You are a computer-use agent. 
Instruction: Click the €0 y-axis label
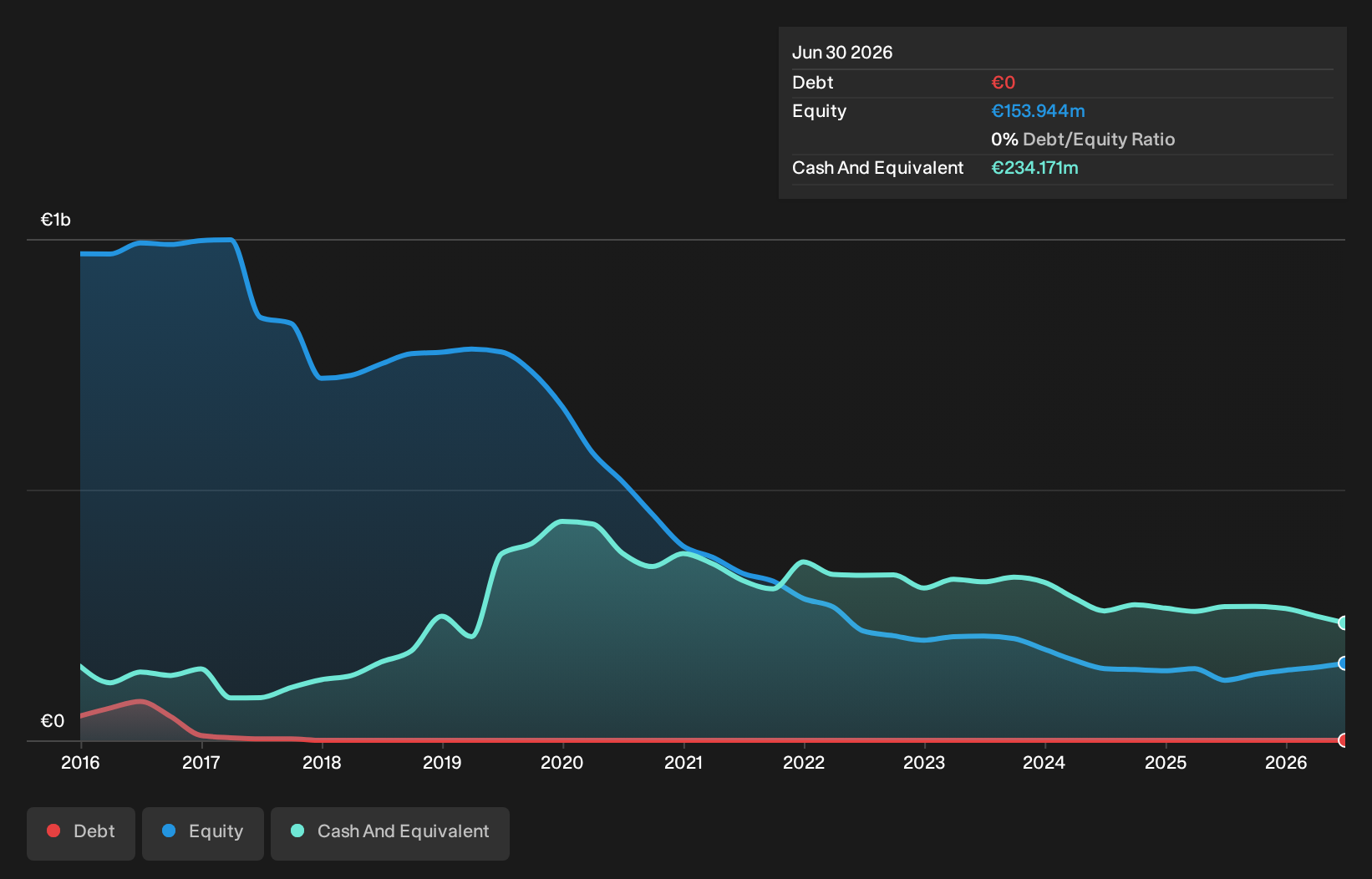[x=53, y=721]
